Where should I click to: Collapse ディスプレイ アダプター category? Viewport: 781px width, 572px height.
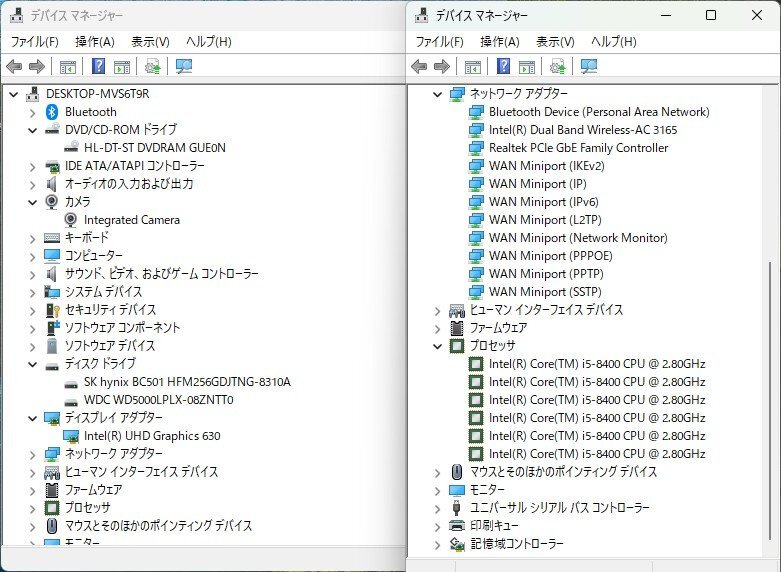point(32,418)
